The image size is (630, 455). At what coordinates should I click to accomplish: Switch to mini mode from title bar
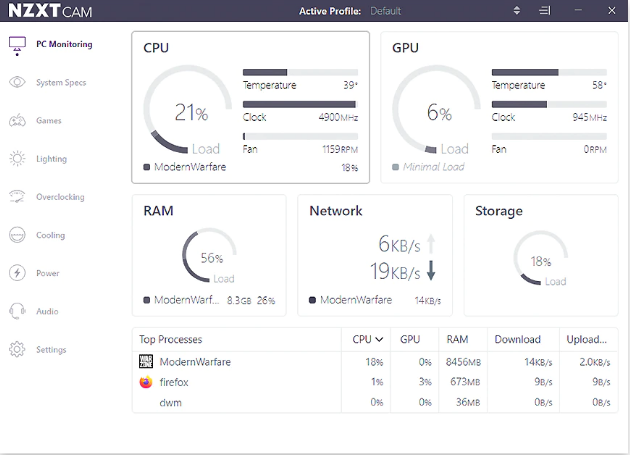(543, 11)
